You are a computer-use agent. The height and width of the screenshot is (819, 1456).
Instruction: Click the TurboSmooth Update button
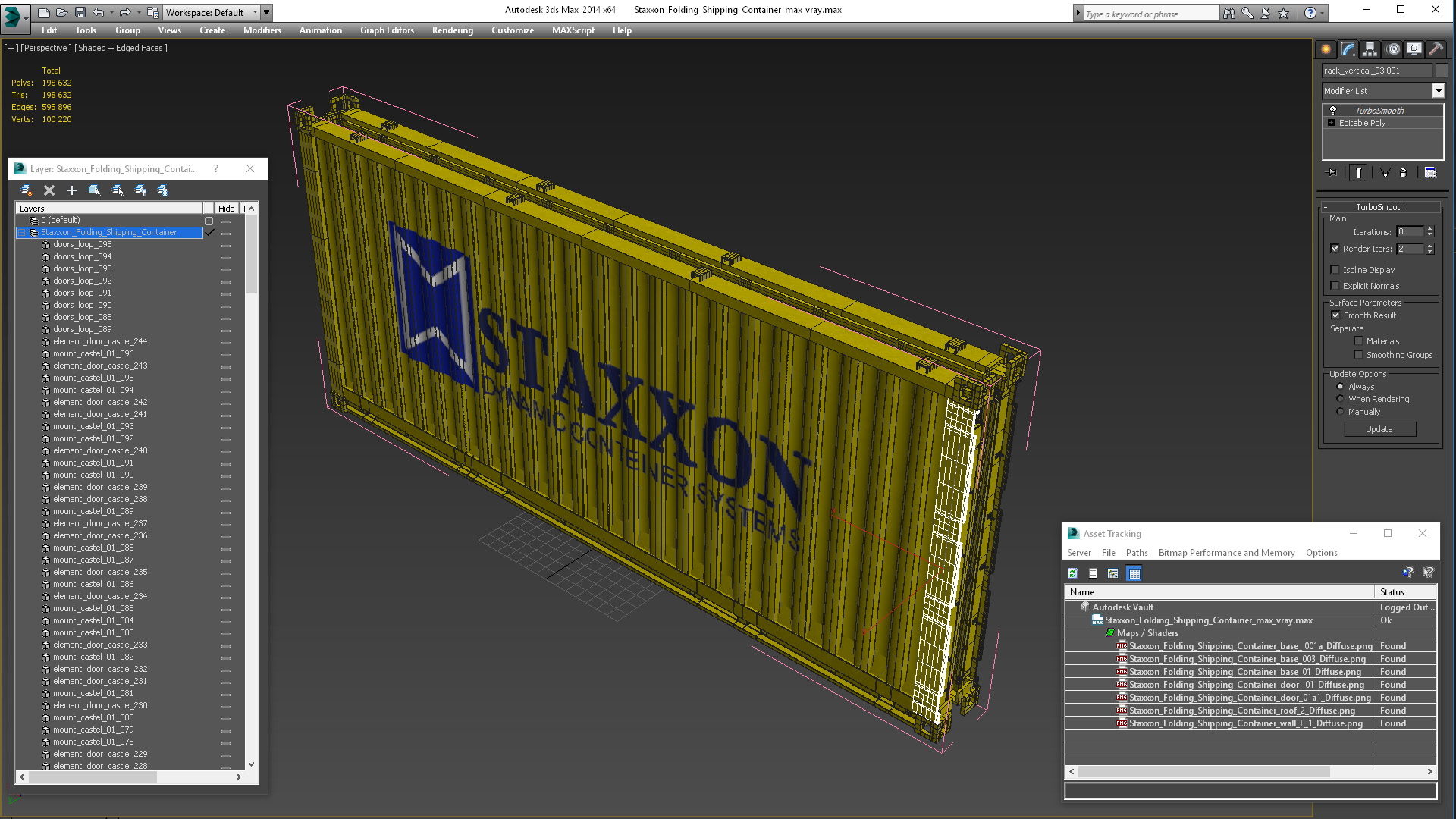coord(1379,429)
